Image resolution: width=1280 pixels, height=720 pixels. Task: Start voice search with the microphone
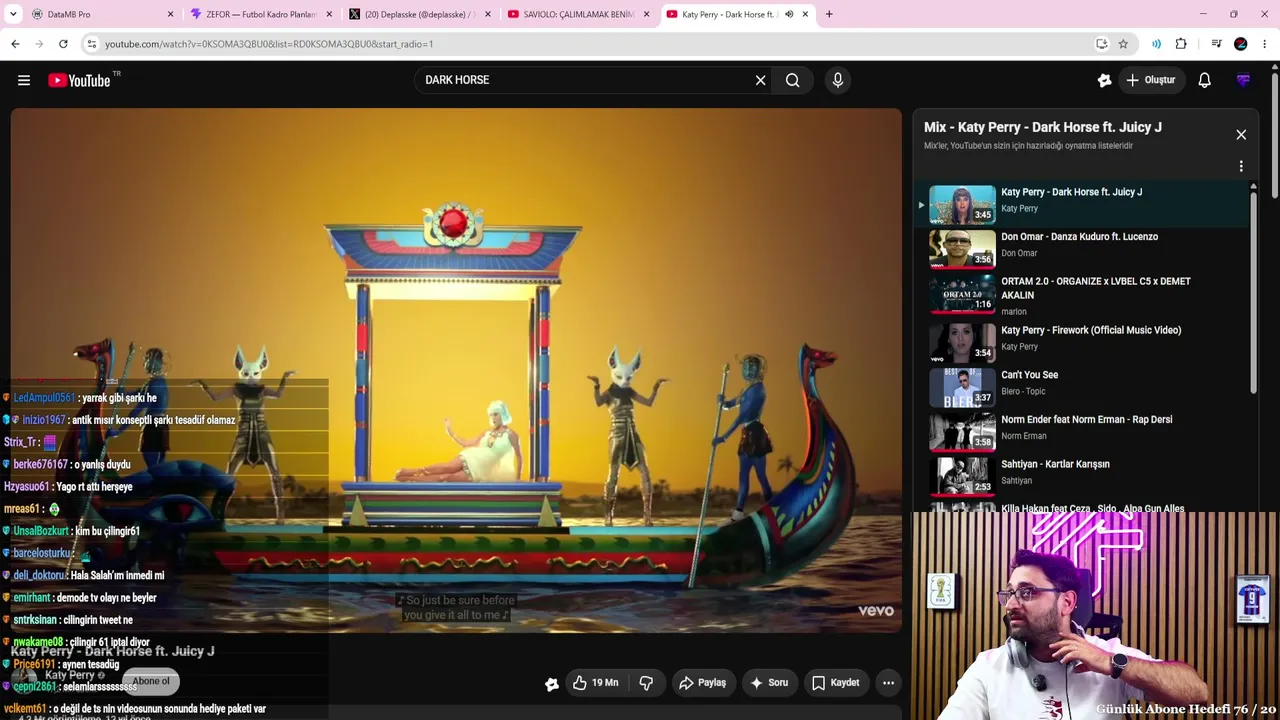838,80
